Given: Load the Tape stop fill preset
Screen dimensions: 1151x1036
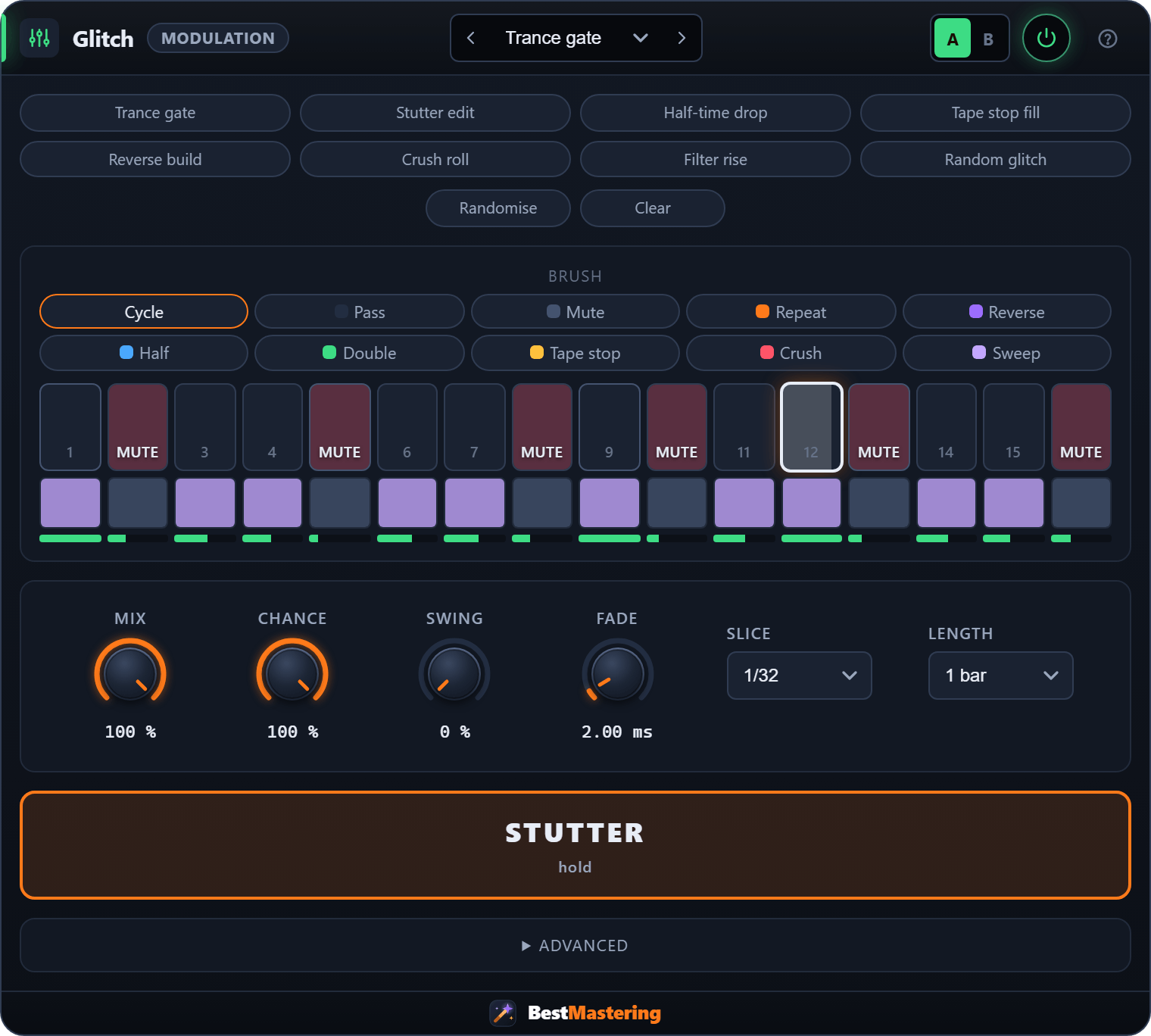Looking at the screenshot, I should (x=996, y=113).
